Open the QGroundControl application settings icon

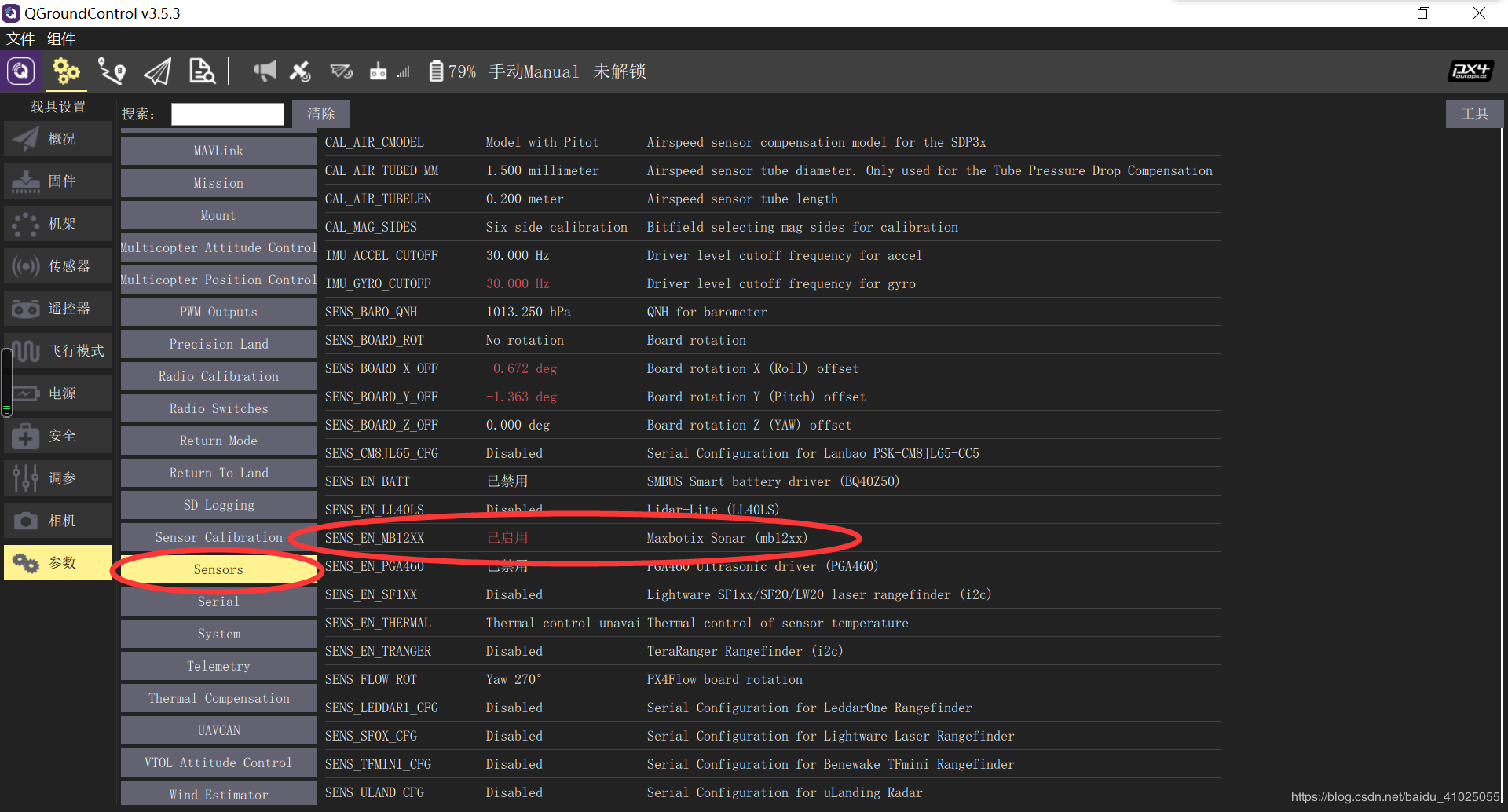pyautogui.click(x=21, y=71)
